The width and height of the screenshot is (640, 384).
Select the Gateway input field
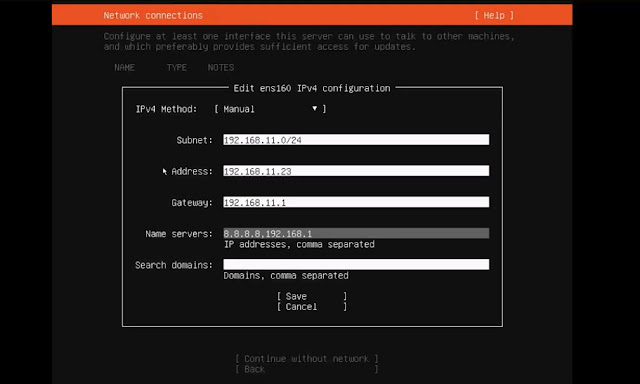pos(356,202)
